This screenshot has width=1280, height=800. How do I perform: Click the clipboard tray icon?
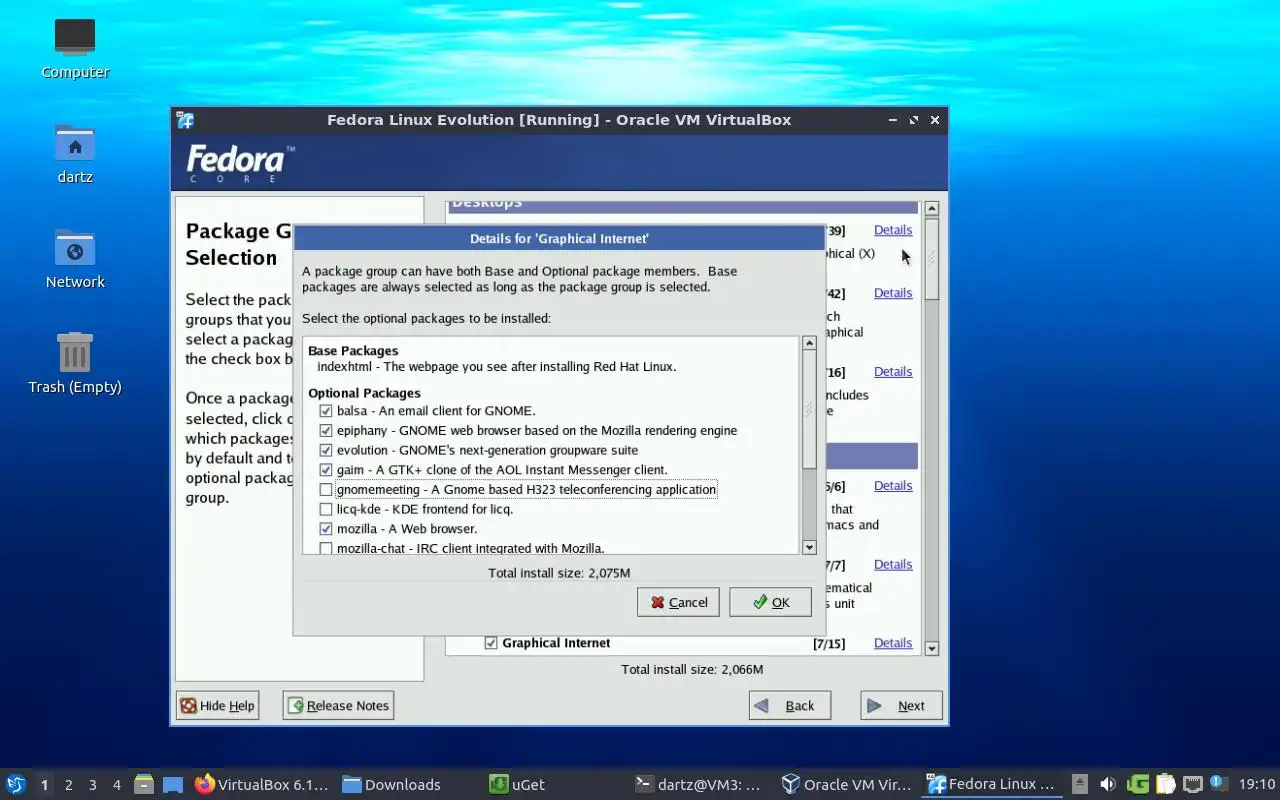[1165, 785]
